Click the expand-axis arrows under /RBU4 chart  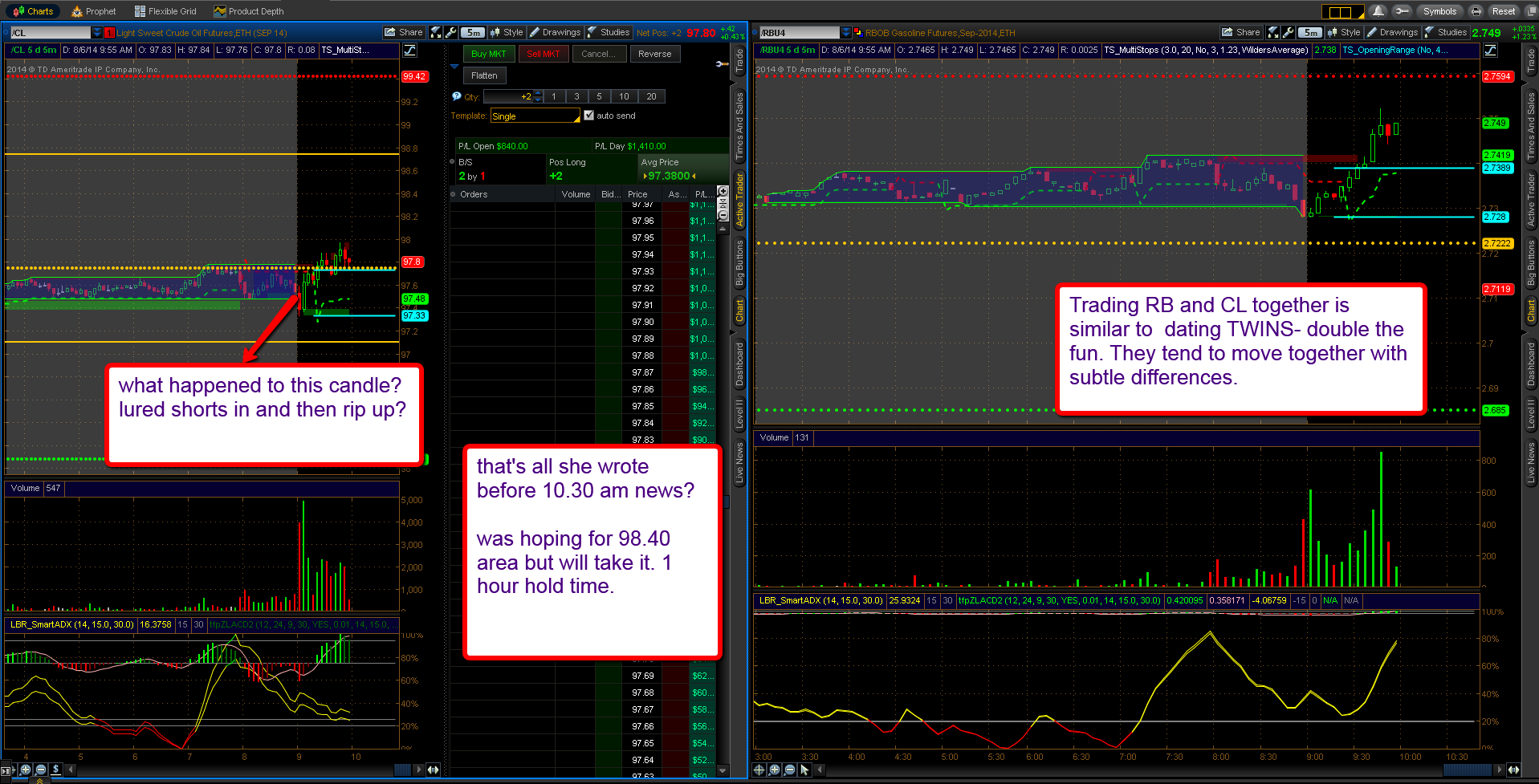point(1513,770)
